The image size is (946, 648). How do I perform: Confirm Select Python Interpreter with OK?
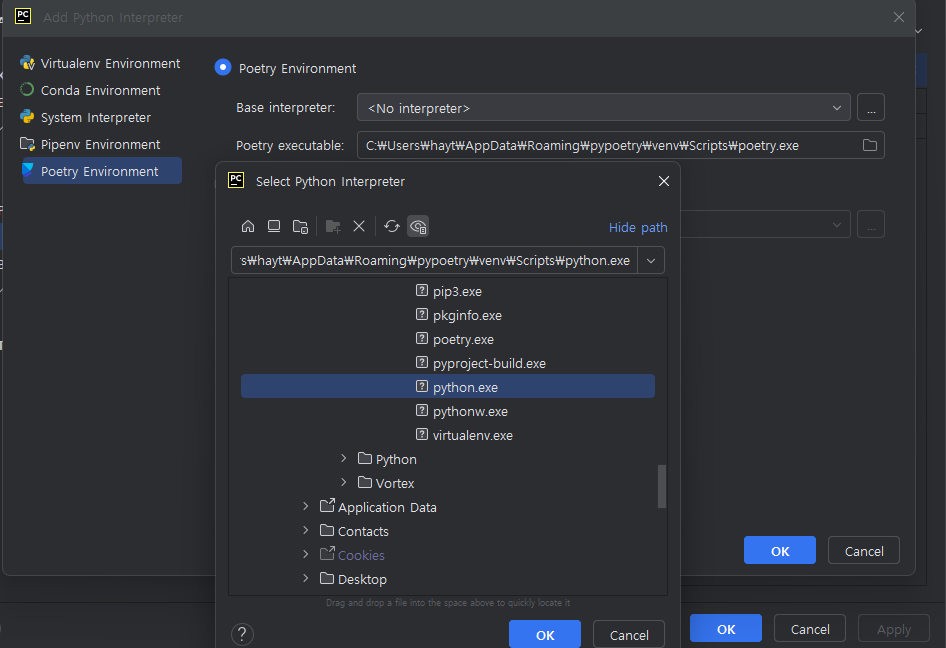coord(545,635)
